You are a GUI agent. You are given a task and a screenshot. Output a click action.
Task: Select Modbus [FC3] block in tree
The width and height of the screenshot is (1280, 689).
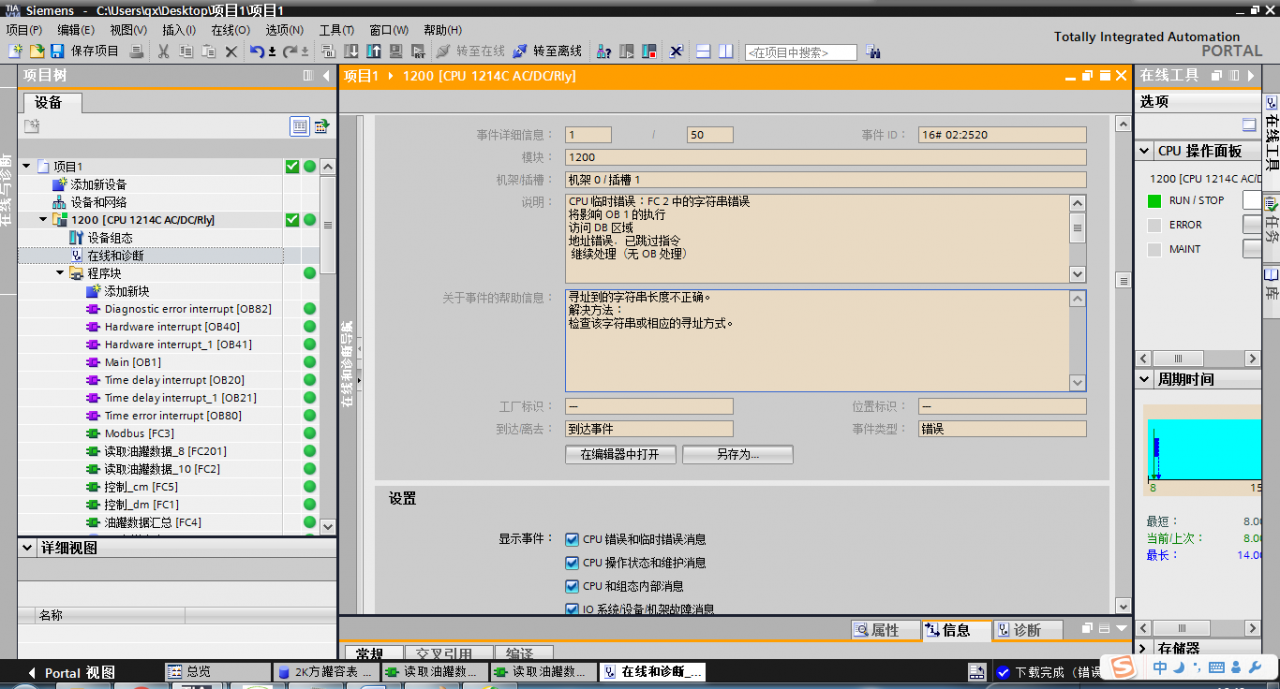coord(139,433)
